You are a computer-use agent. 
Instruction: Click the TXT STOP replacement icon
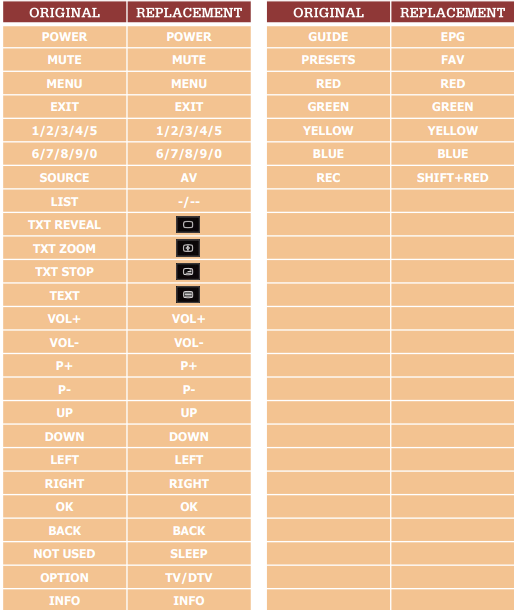point(188,272)
